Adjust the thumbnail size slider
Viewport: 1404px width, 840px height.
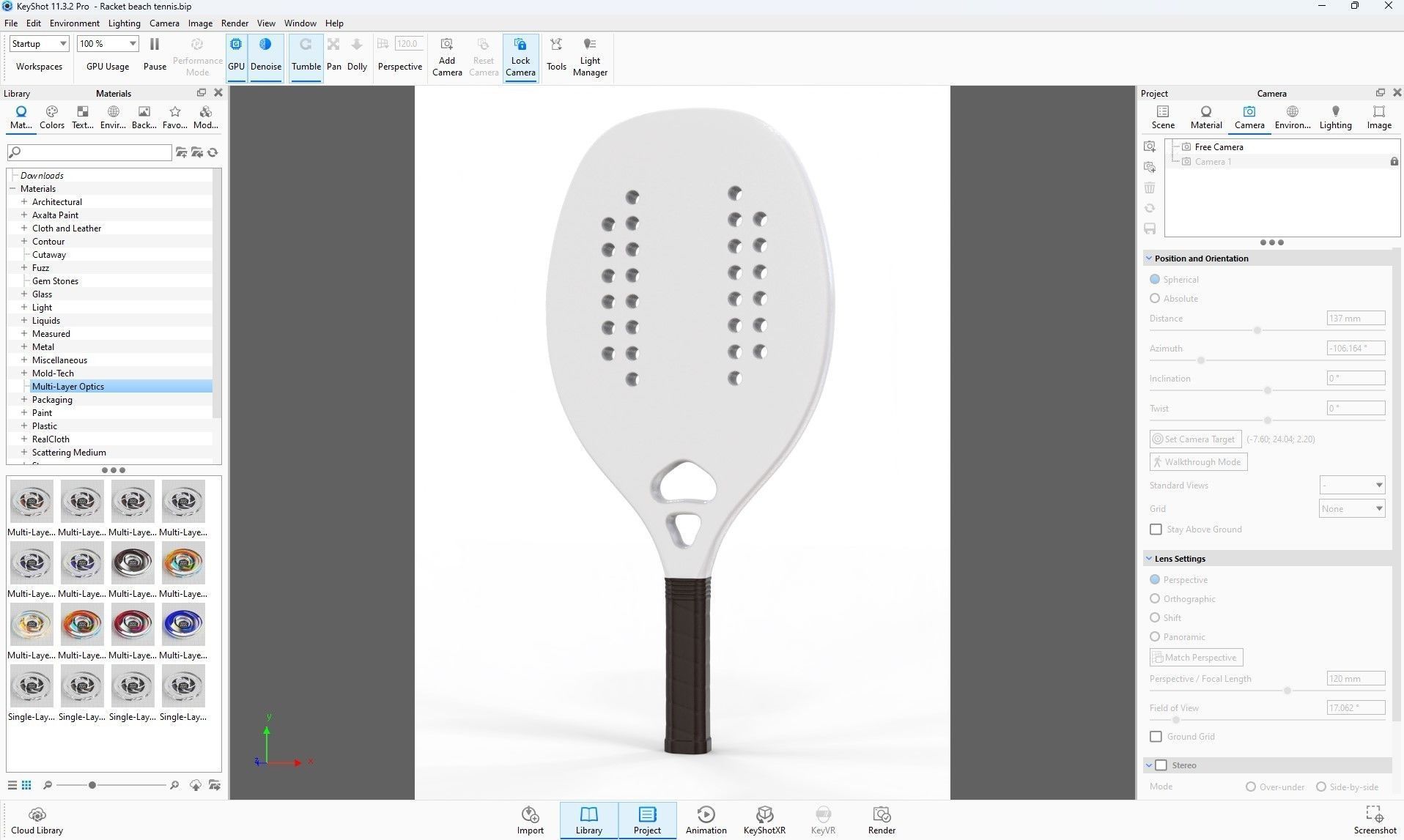pyautogui.click(x=92, y=785)
